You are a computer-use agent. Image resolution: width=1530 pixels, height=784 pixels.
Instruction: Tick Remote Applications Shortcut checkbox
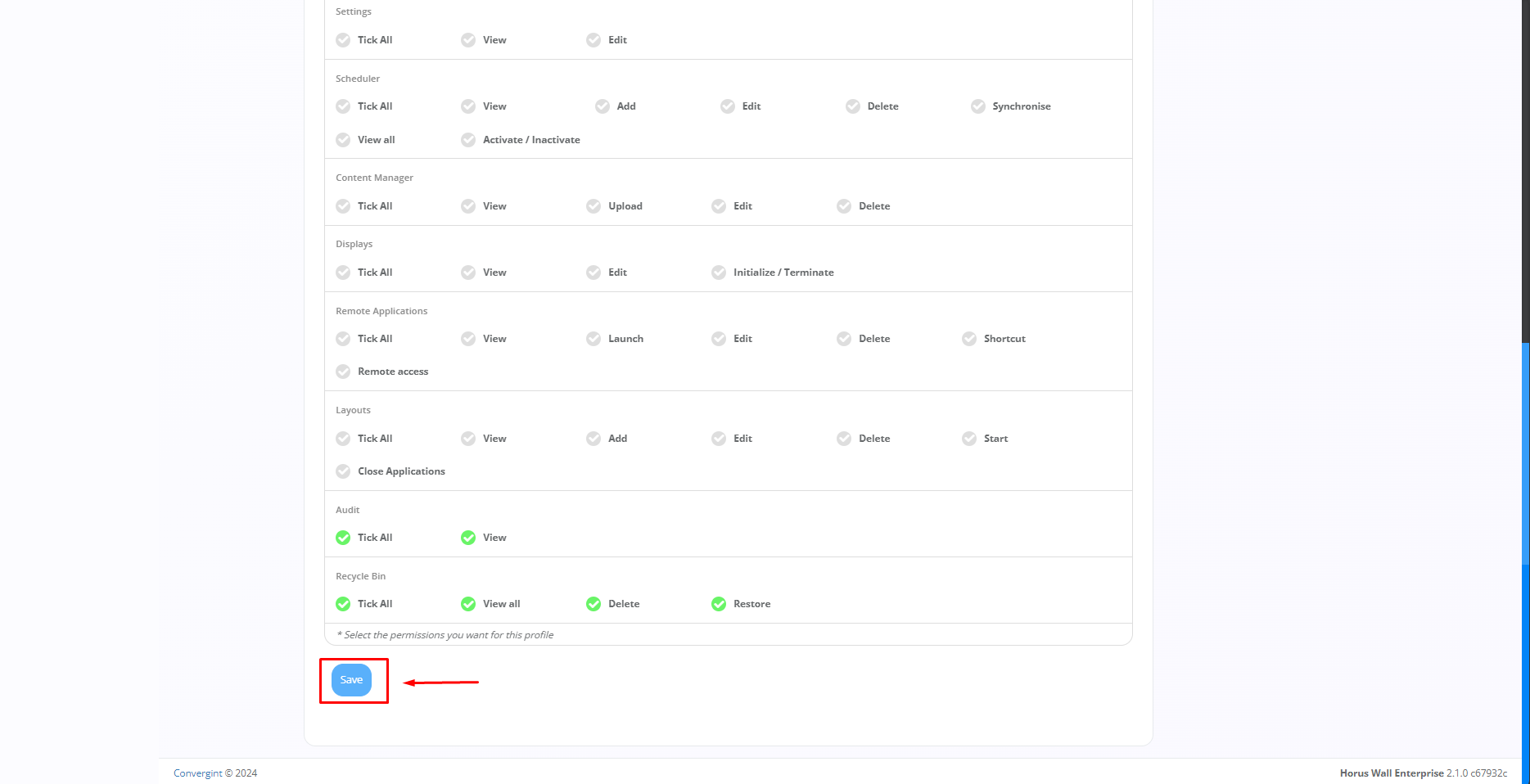[x=969, y=339]
